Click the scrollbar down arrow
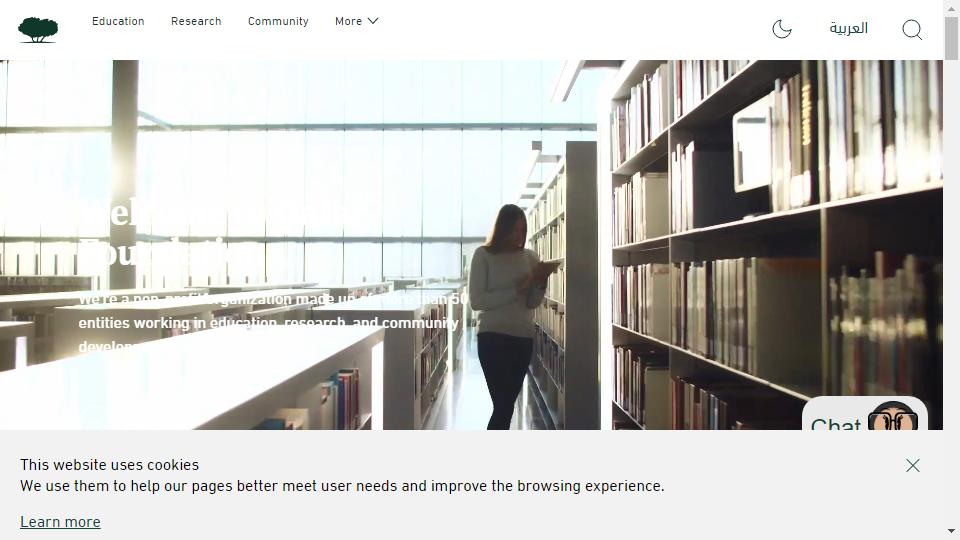 tap(951, 531)
